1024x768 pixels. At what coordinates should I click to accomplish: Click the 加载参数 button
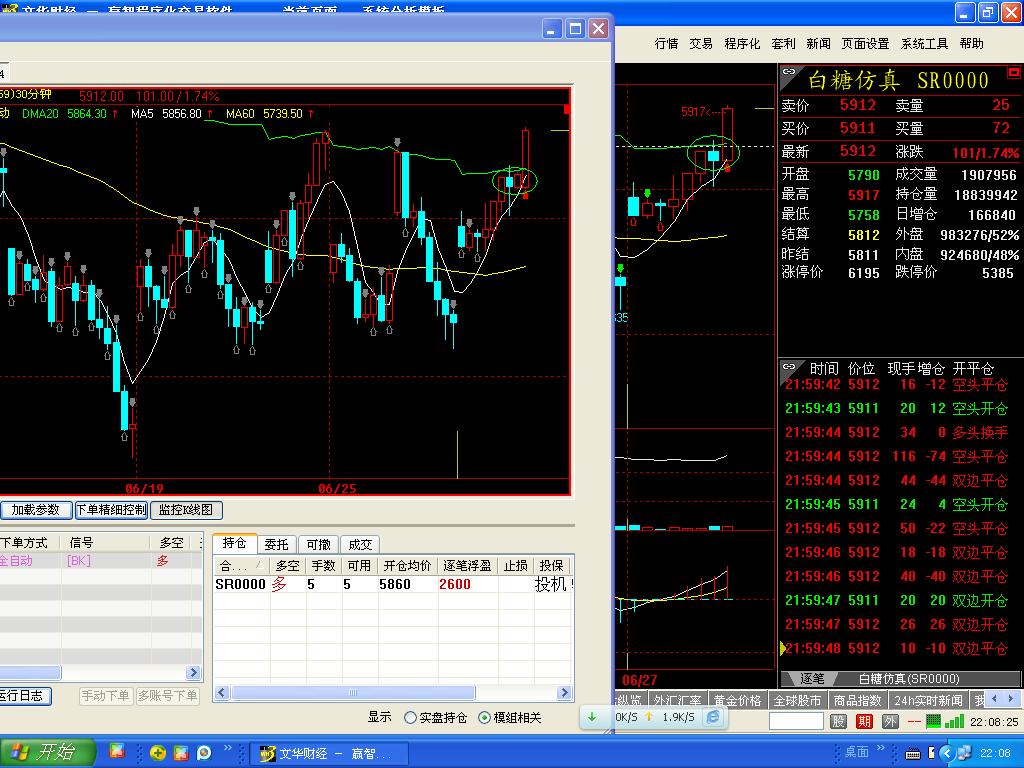(35, 510)
